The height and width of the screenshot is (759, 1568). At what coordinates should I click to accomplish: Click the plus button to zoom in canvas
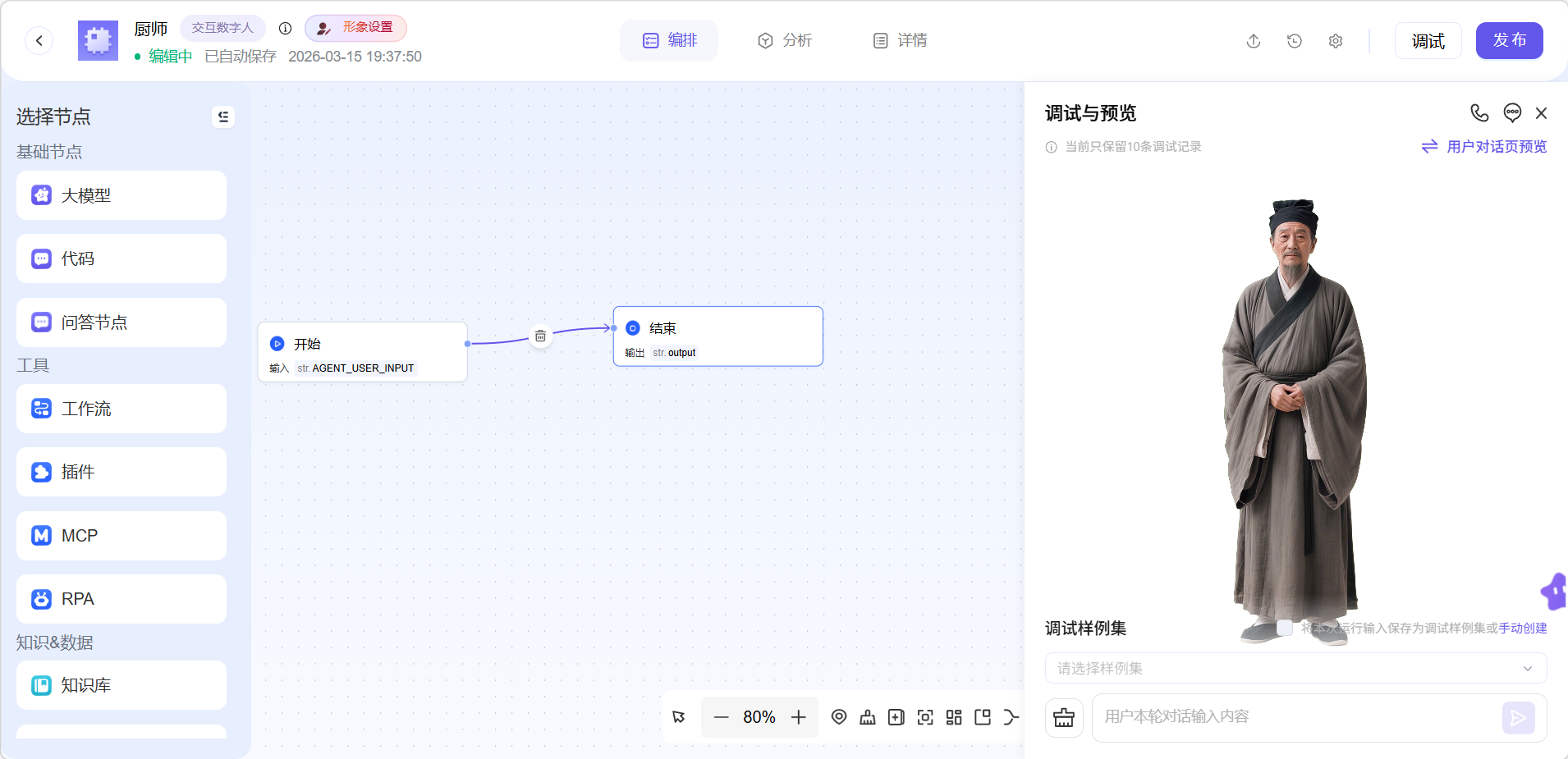pyautogui.click(x=798, y=717)
